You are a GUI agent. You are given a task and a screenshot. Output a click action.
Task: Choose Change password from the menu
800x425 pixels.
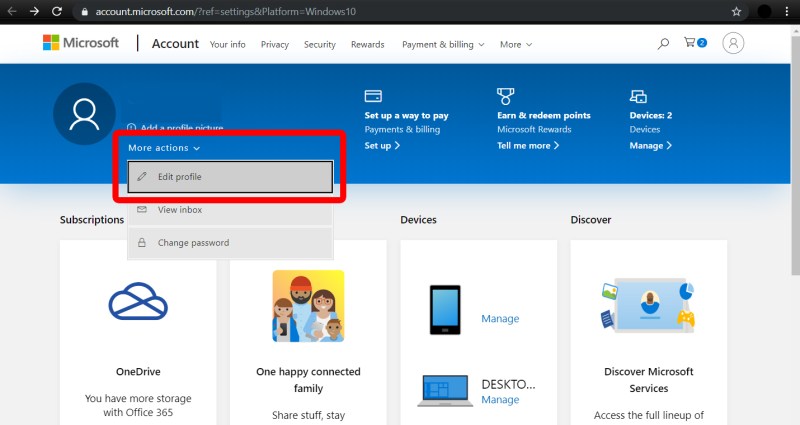230,243
